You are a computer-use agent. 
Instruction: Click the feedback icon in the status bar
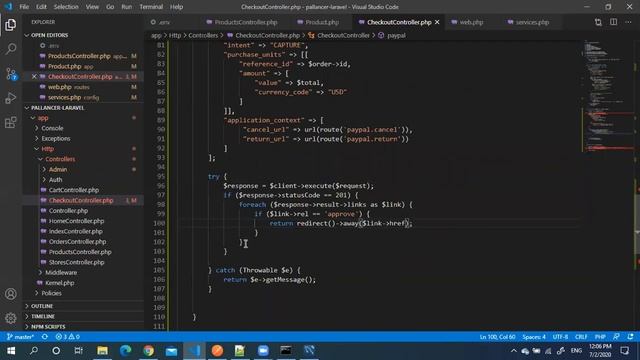click(616, 337)
